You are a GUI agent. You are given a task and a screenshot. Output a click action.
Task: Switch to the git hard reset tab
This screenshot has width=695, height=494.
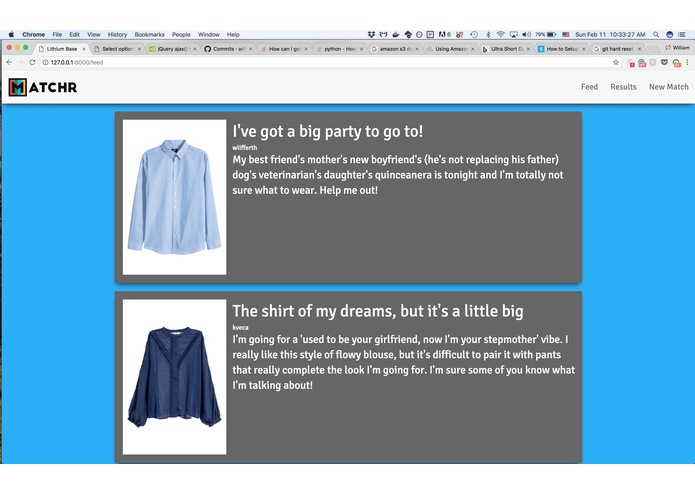tap(617, 49)
